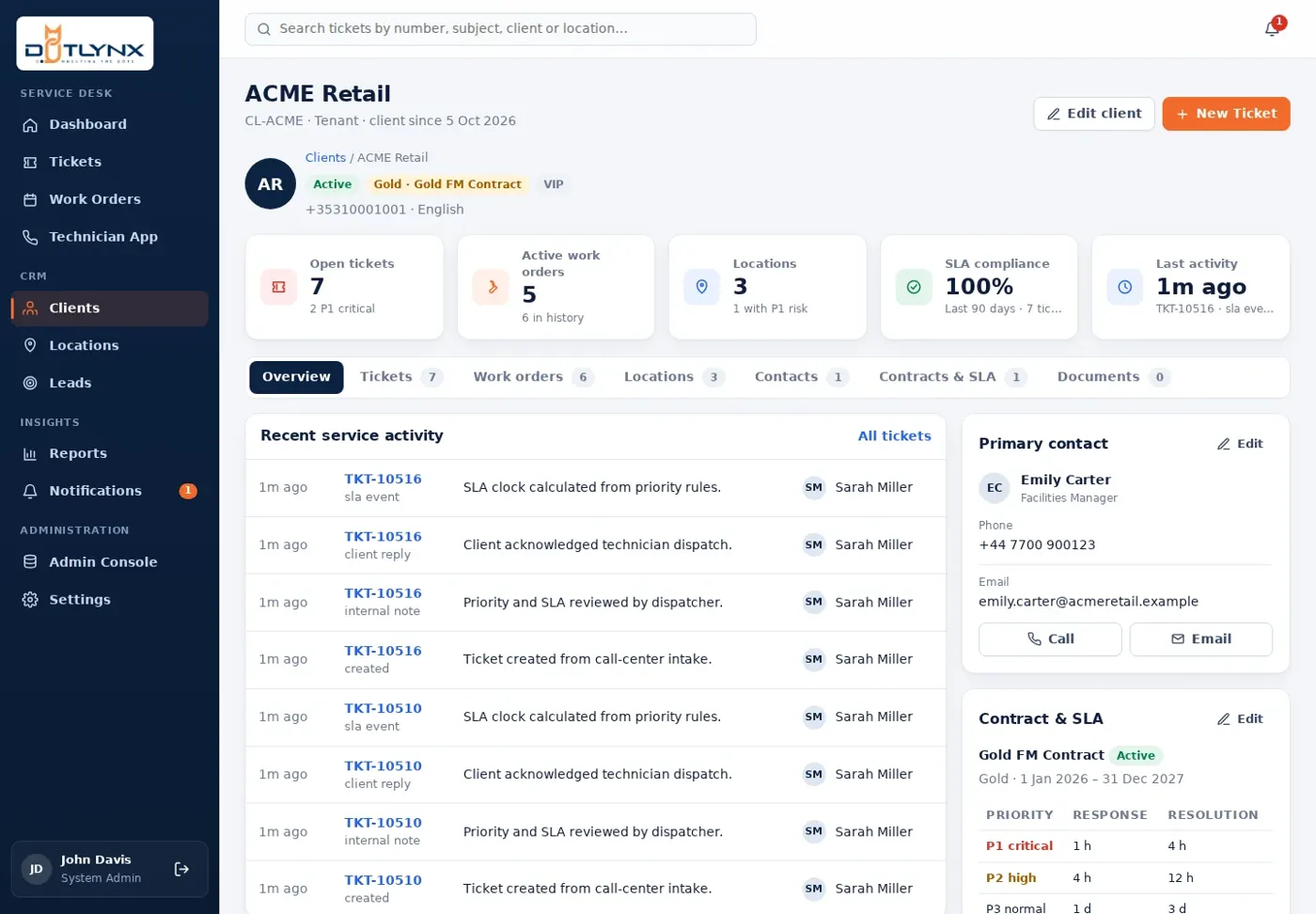This screenshot has width=1316, height=914.
Task: Click the phone number +44 7700 900123
Action: tap(1037, 545)
